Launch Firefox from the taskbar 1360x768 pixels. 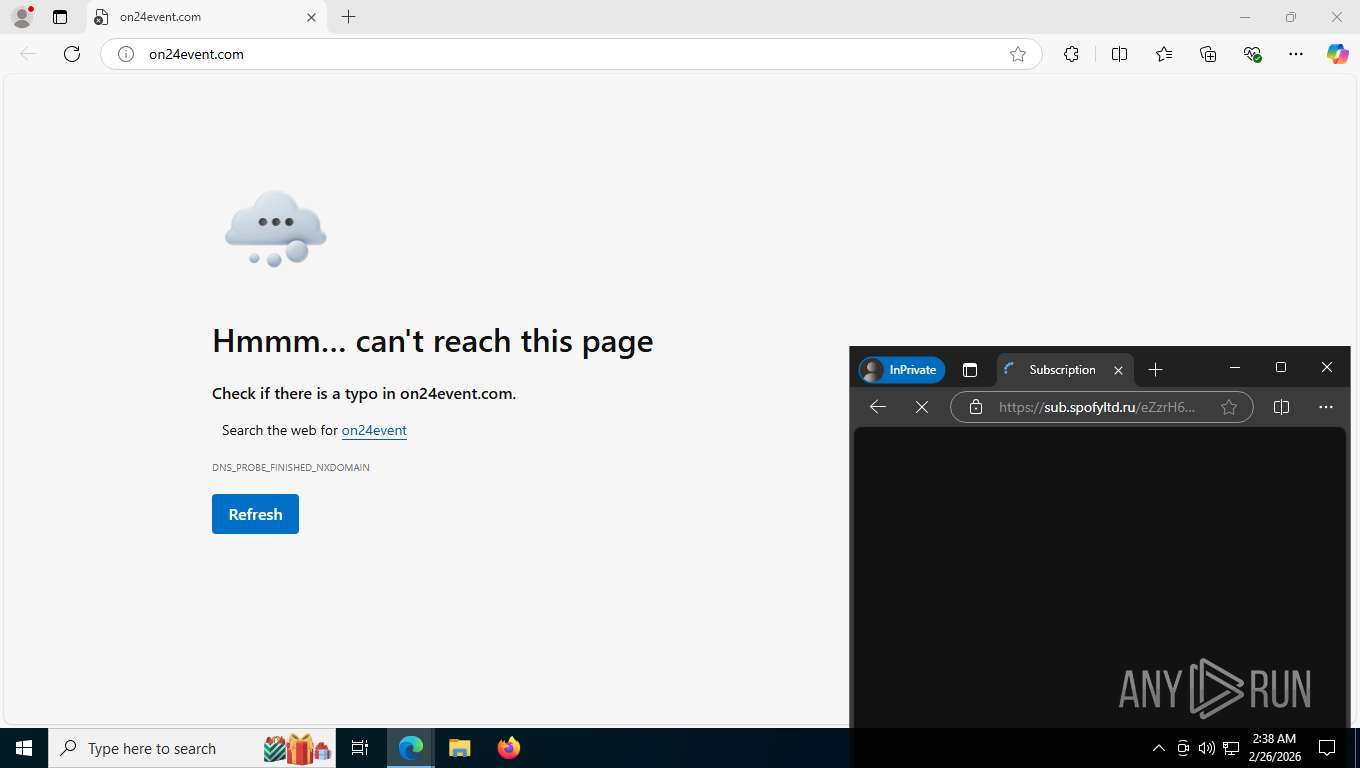click(x=509, y=748)
